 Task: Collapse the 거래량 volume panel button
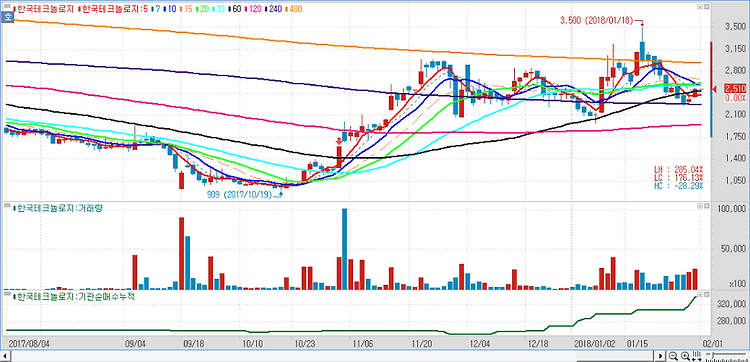coord(700,206)
